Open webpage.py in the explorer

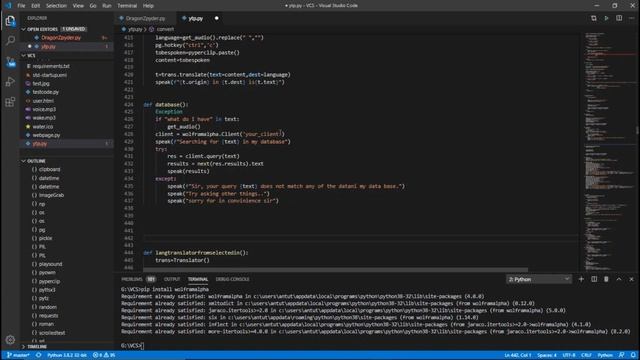[46, 135]
